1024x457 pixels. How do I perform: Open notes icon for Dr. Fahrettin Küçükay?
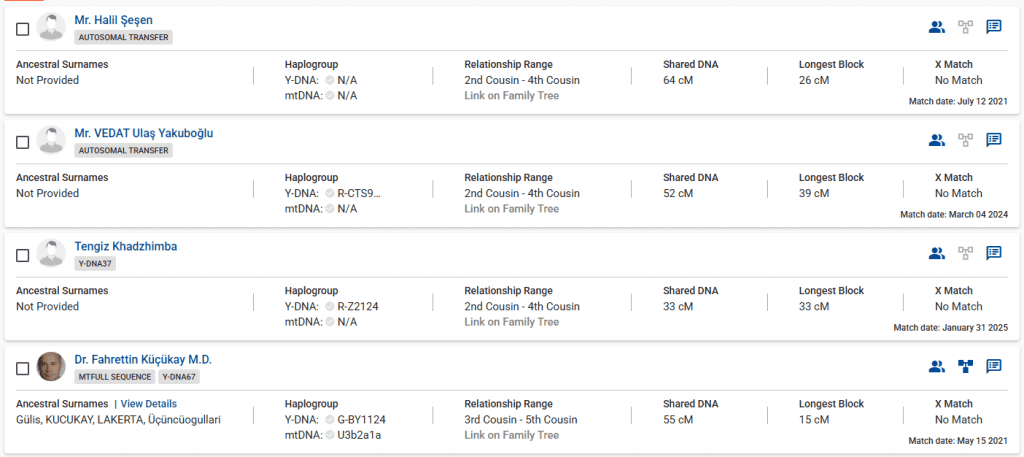pyautogui.click(x=994, y=366)
